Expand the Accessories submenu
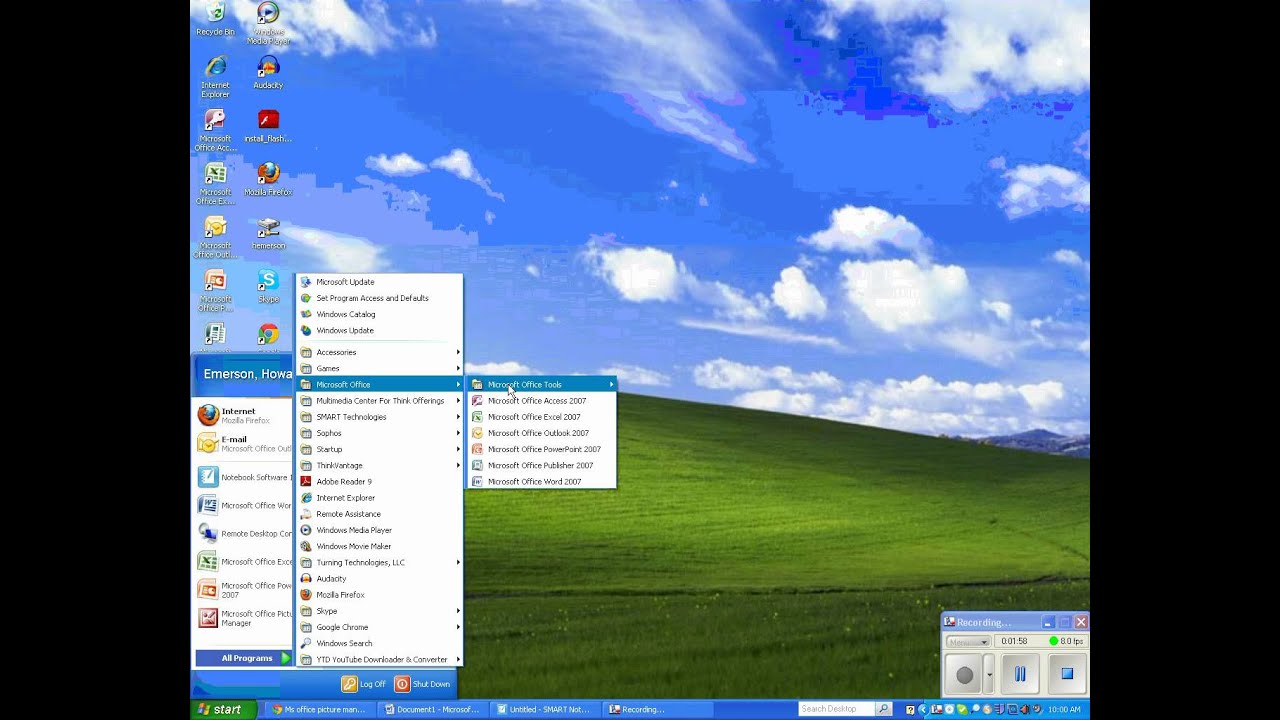This screenshot has height=720, width=1280. tap(379, 352)
